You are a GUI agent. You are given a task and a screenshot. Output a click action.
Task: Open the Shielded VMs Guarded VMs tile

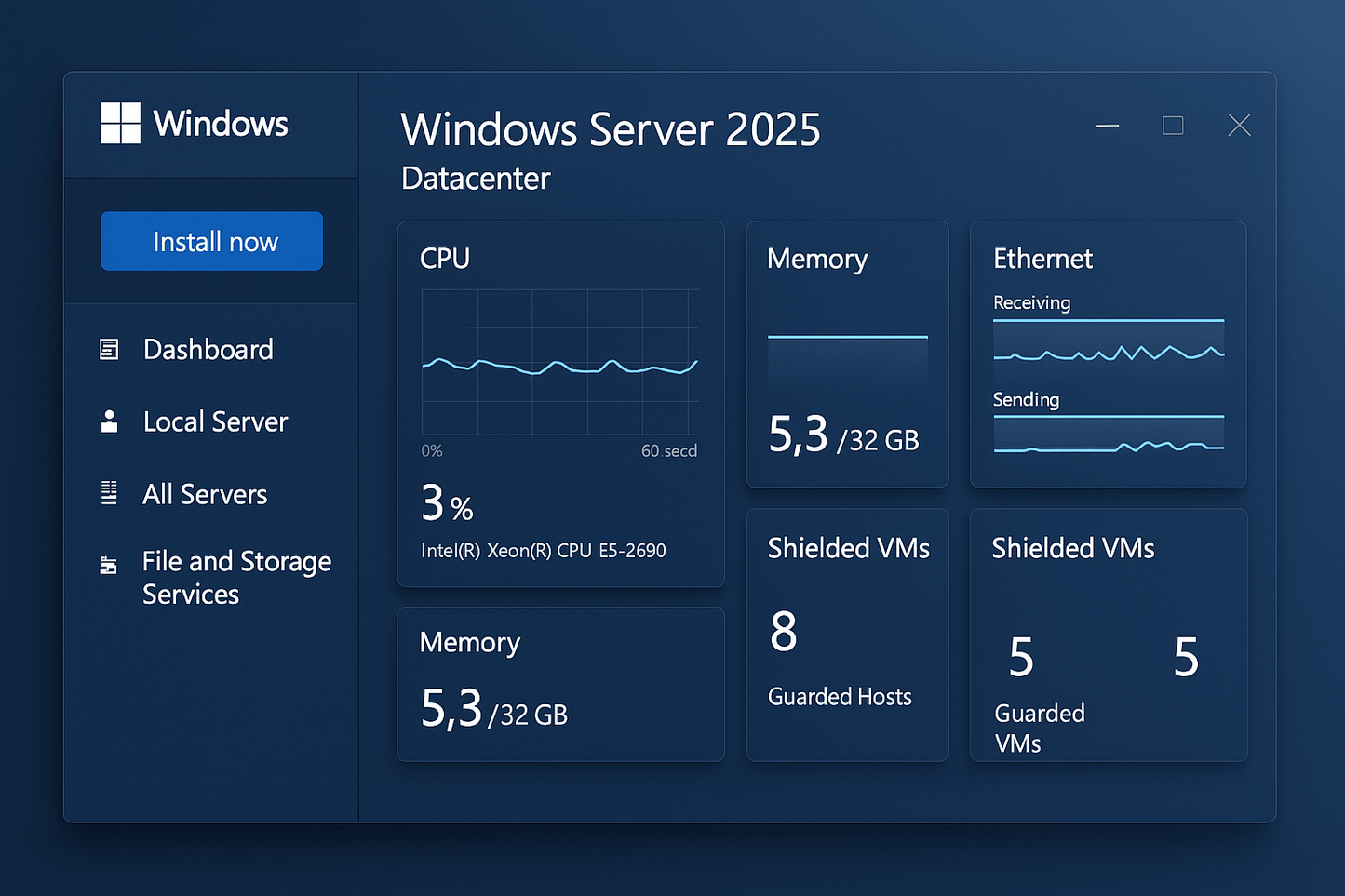click(x=1108, y=635)
